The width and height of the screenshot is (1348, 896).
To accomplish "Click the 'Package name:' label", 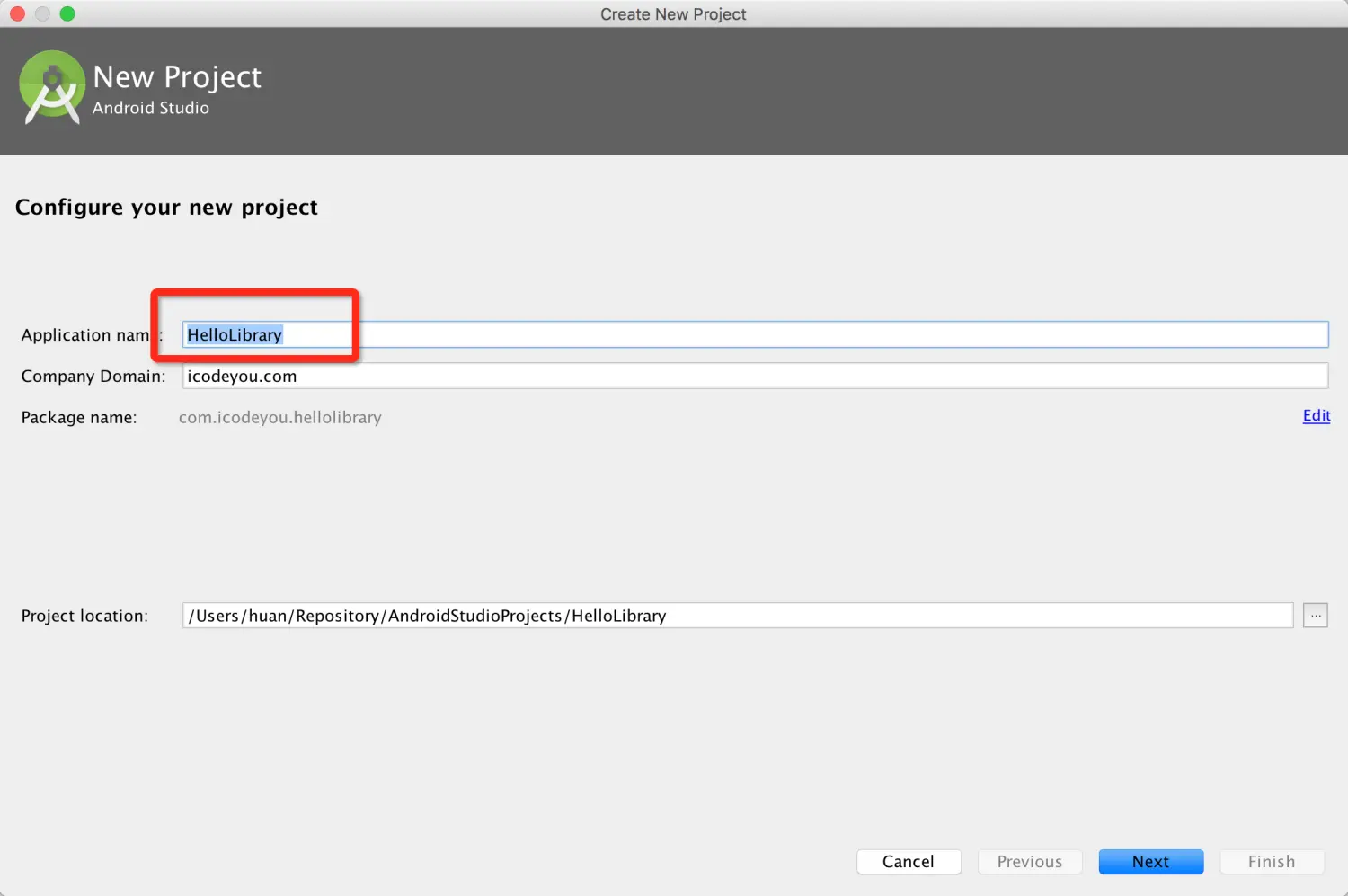I will click(79, 417).
